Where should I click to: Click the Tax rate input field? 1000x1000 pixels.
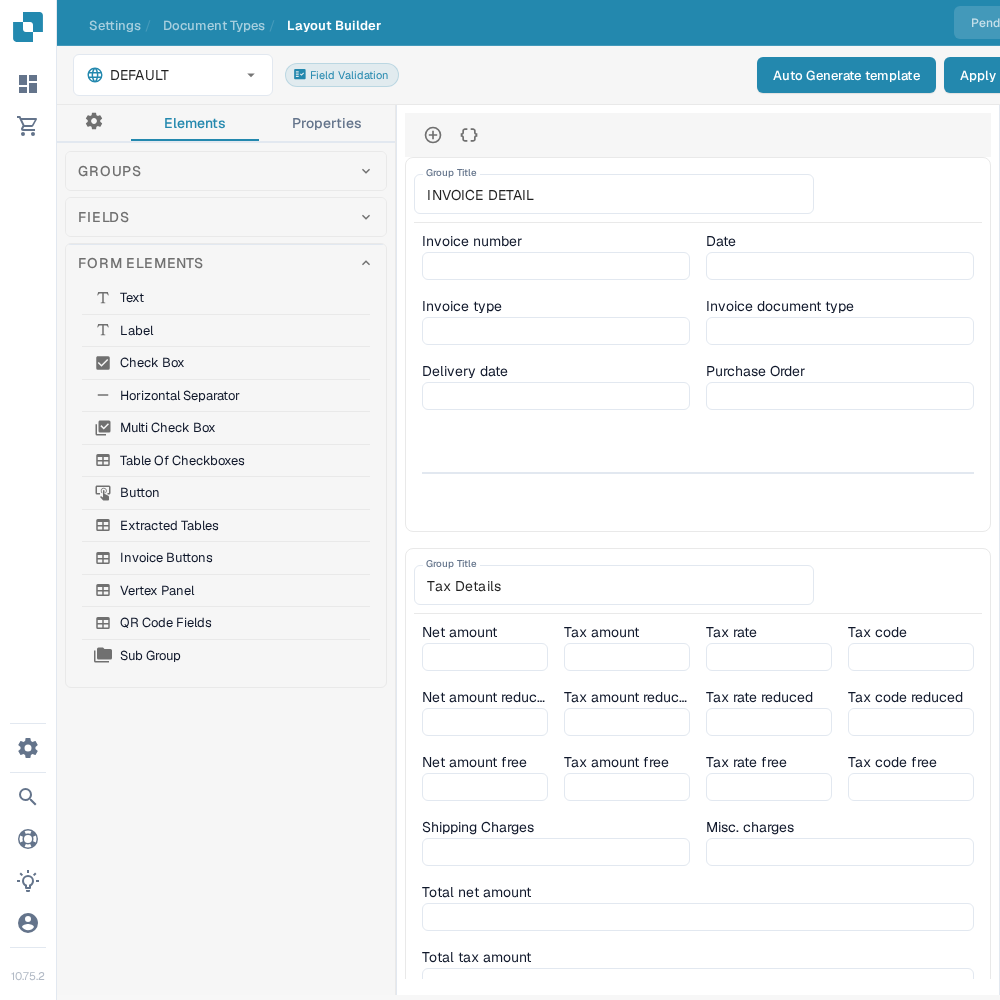(x=768, y=657)
